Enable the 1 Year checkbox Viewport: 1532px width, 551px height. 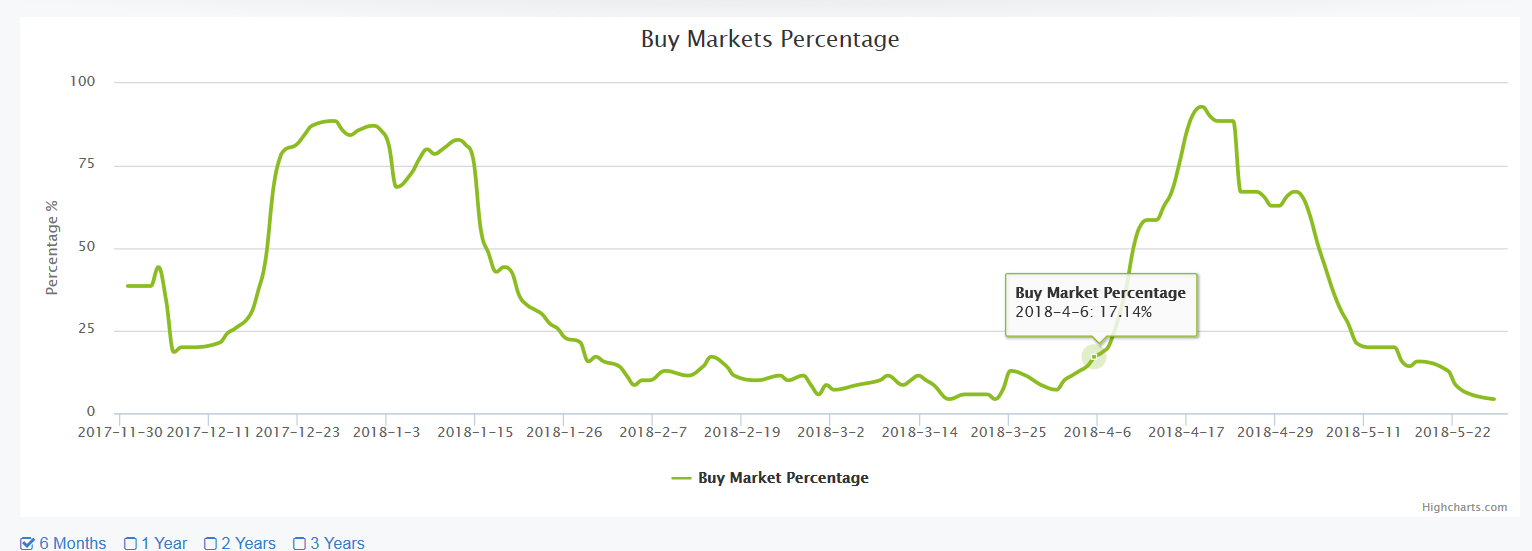[x=131, y=544]
